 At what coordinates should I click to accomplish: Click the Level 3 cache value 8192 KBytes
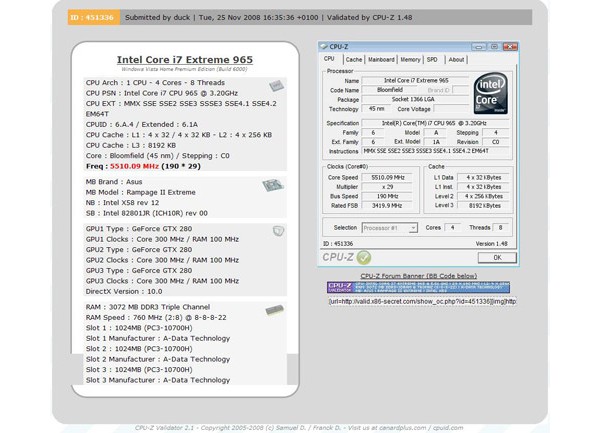pyautogui.click(x=484, y=206)
